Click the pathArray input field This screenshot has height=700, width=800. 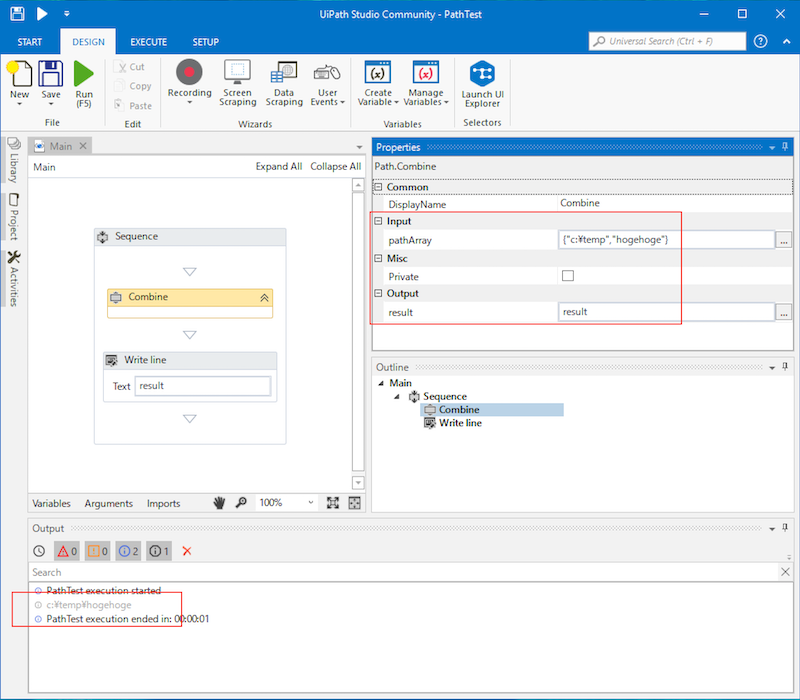point(666,239)
